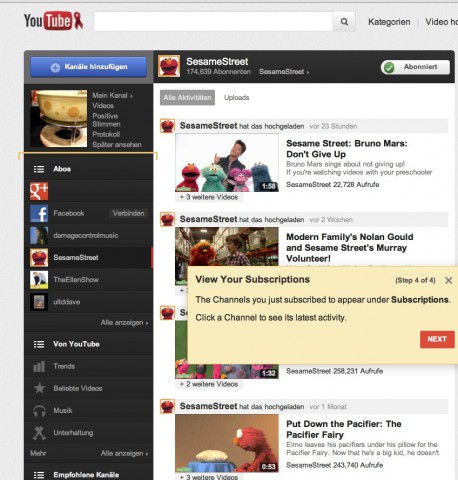Click the NEXT button in the tooltip

437,339
